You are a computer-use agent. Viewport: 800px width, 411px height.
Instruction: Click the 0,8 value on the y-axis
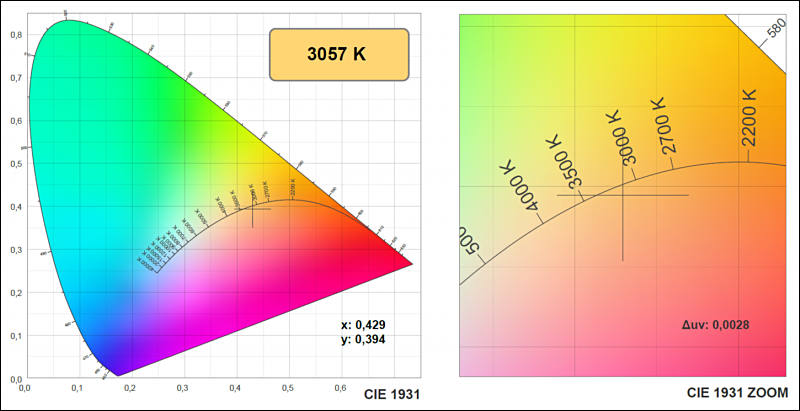[x=16, y=35]
